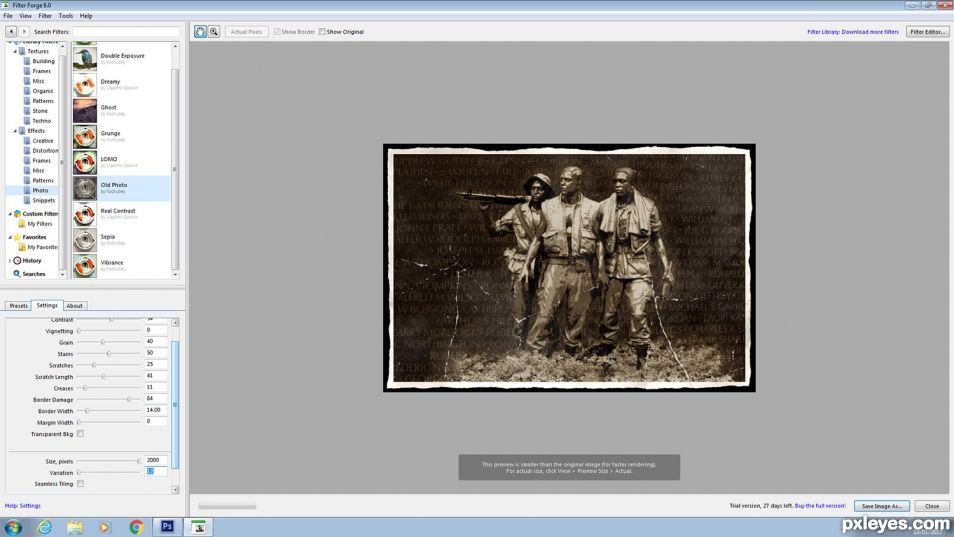This screenshot has width=954, height=537.
Task: Collapse the Textures tree node
Action: coord(15,52)
